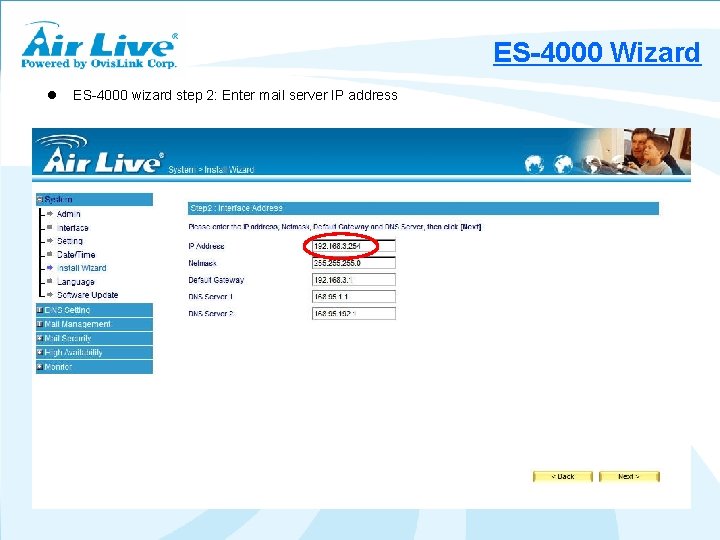The width and height of the screenshot is (720, 540).
Task: Click the Next button
Action: point(629,477)
